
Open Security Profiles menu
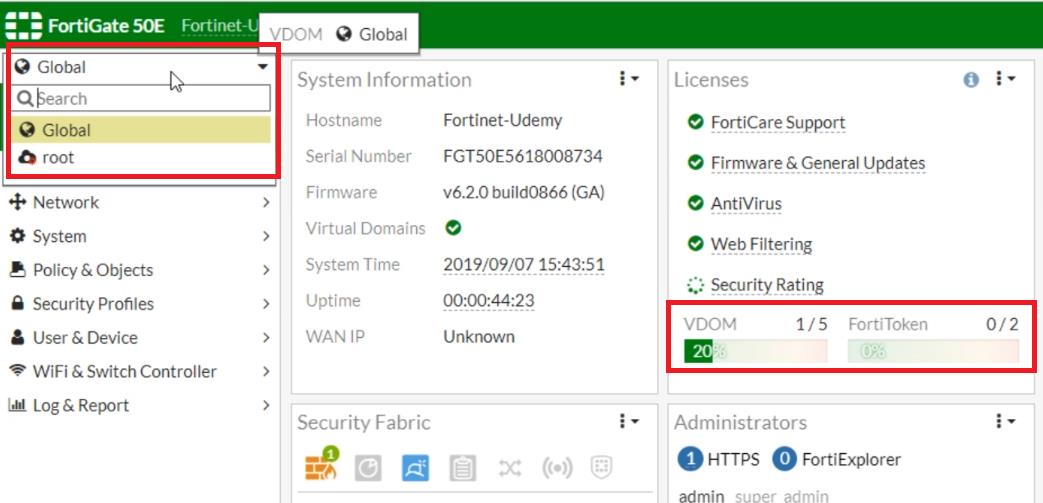pyautogui.click(x=140, y=304)
